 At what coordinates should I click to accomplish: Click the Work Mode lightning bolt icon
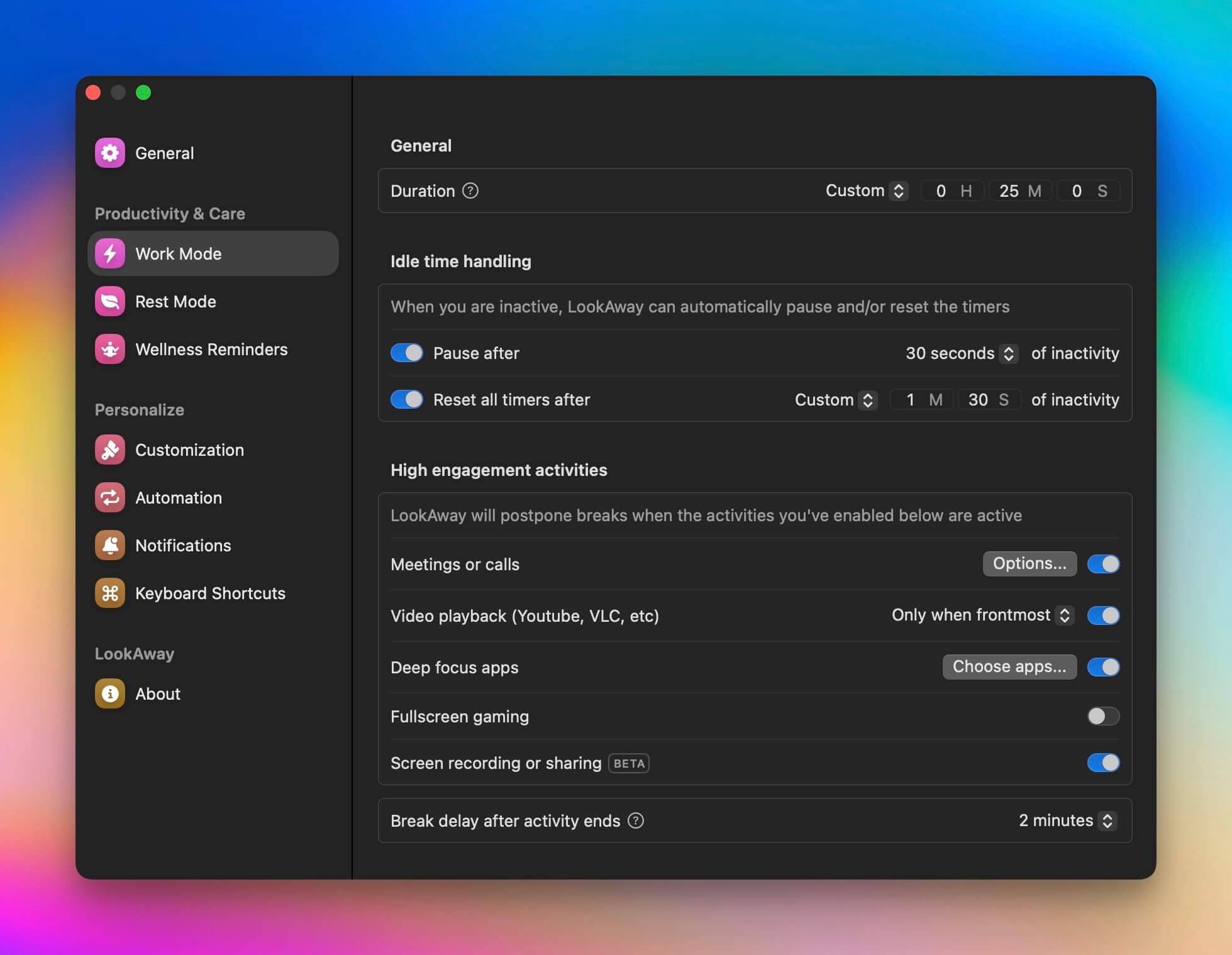point(110,253)
